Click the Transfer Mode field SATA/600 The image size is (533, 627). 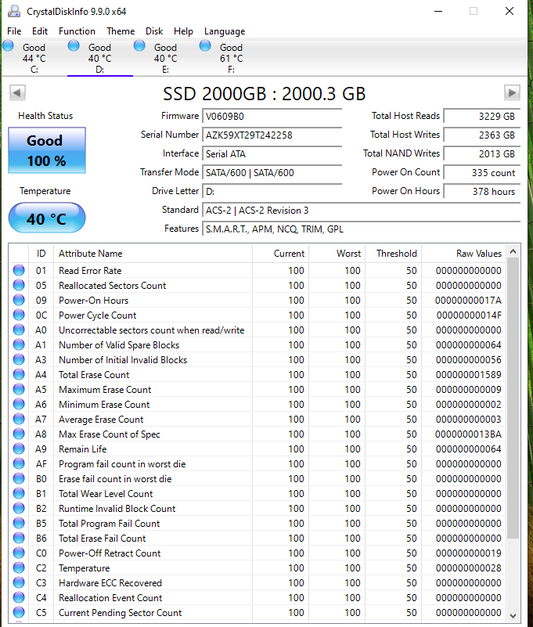(272, 173)
